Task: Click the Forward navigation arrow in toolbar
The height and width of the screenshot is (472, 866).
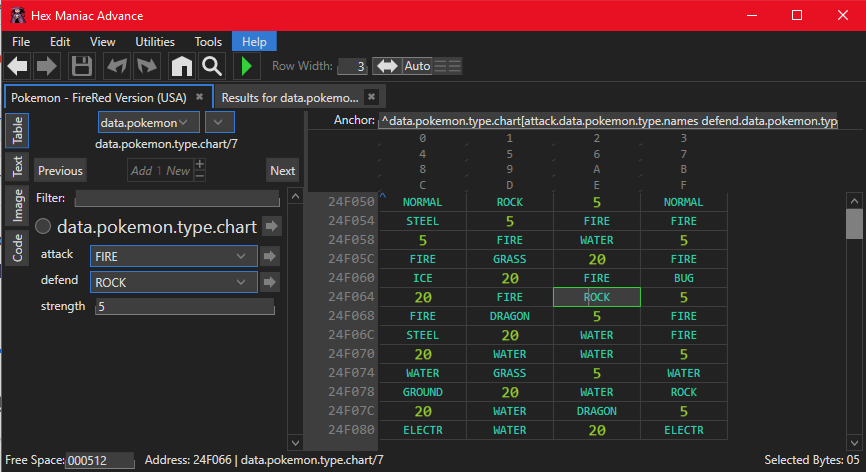Action: pyautogui.click(x=46, y=67)
